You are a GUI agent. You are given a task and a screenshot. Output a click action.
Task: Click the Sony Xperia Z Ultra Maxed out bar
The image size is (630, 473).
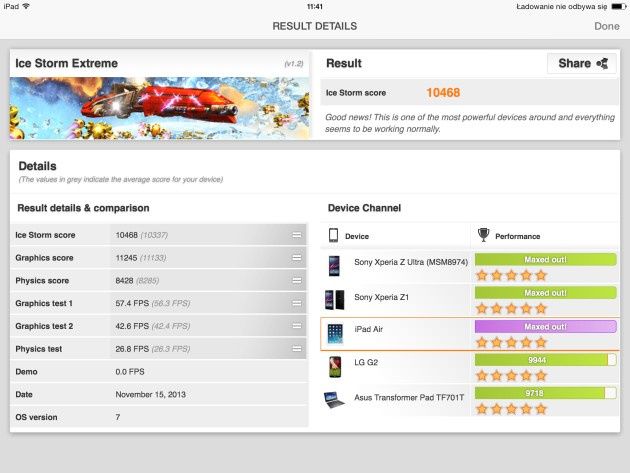(x=545, y=260)
